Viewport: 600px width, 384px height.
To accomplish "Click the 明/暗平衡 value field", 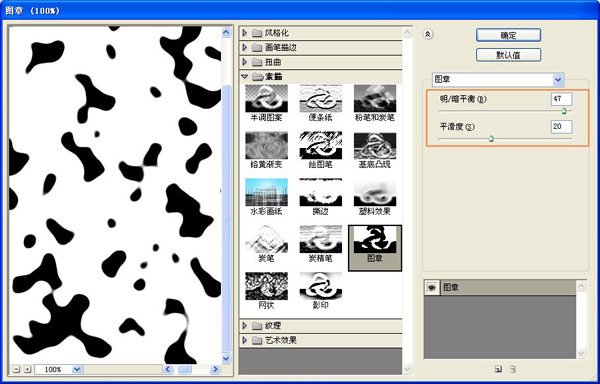I will coord(561,99).
